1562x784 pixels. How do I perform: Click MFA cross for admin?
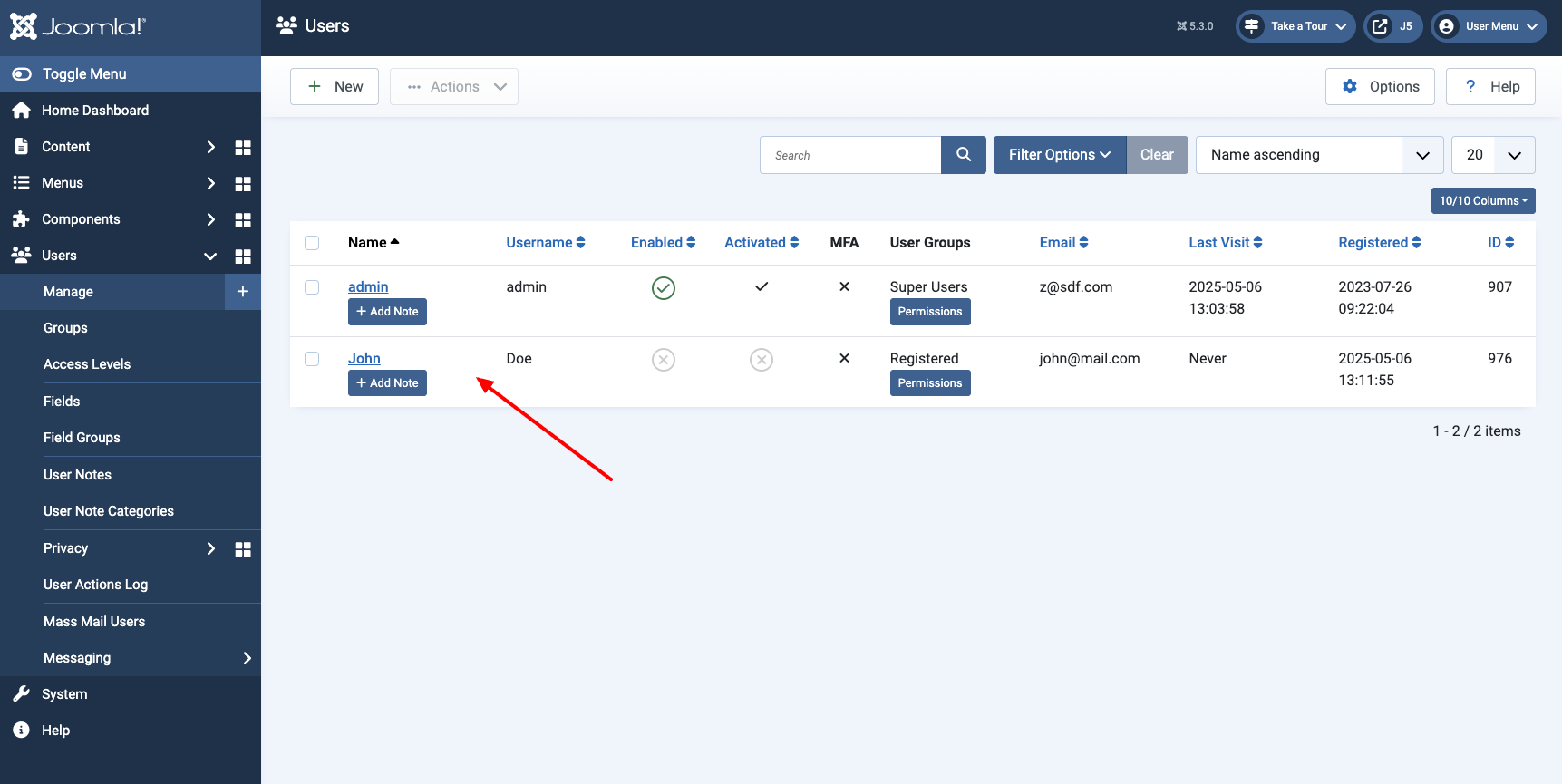[x=844, y=286]
